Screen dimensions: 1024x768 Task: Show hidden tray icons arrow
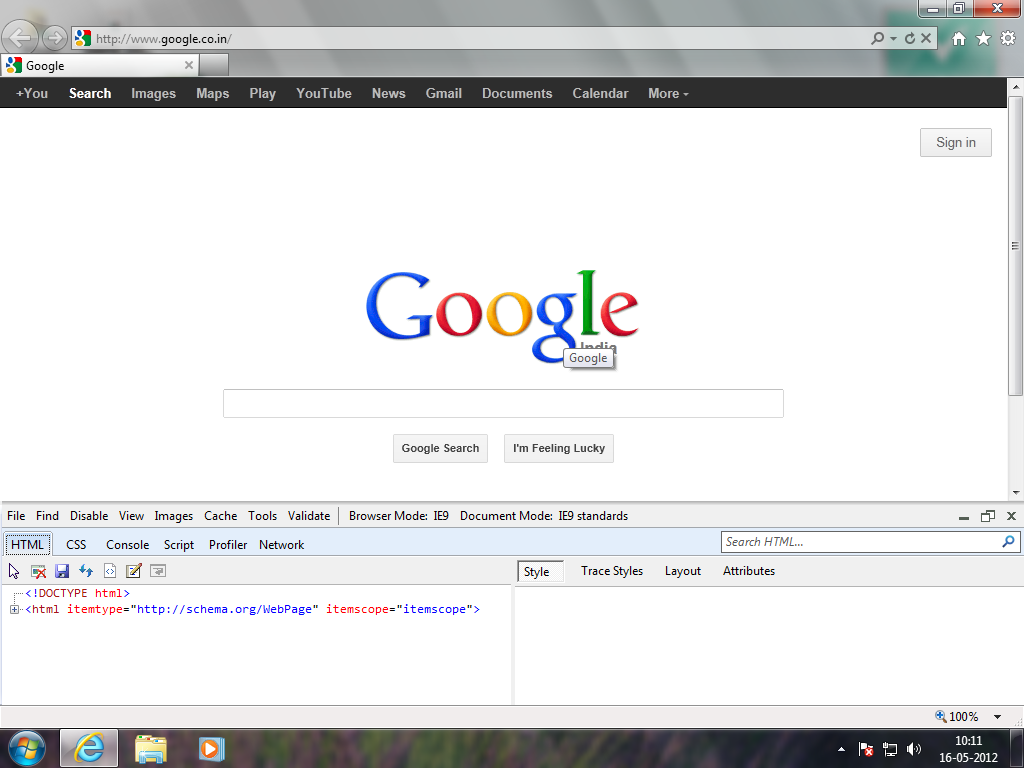point(842,749)
